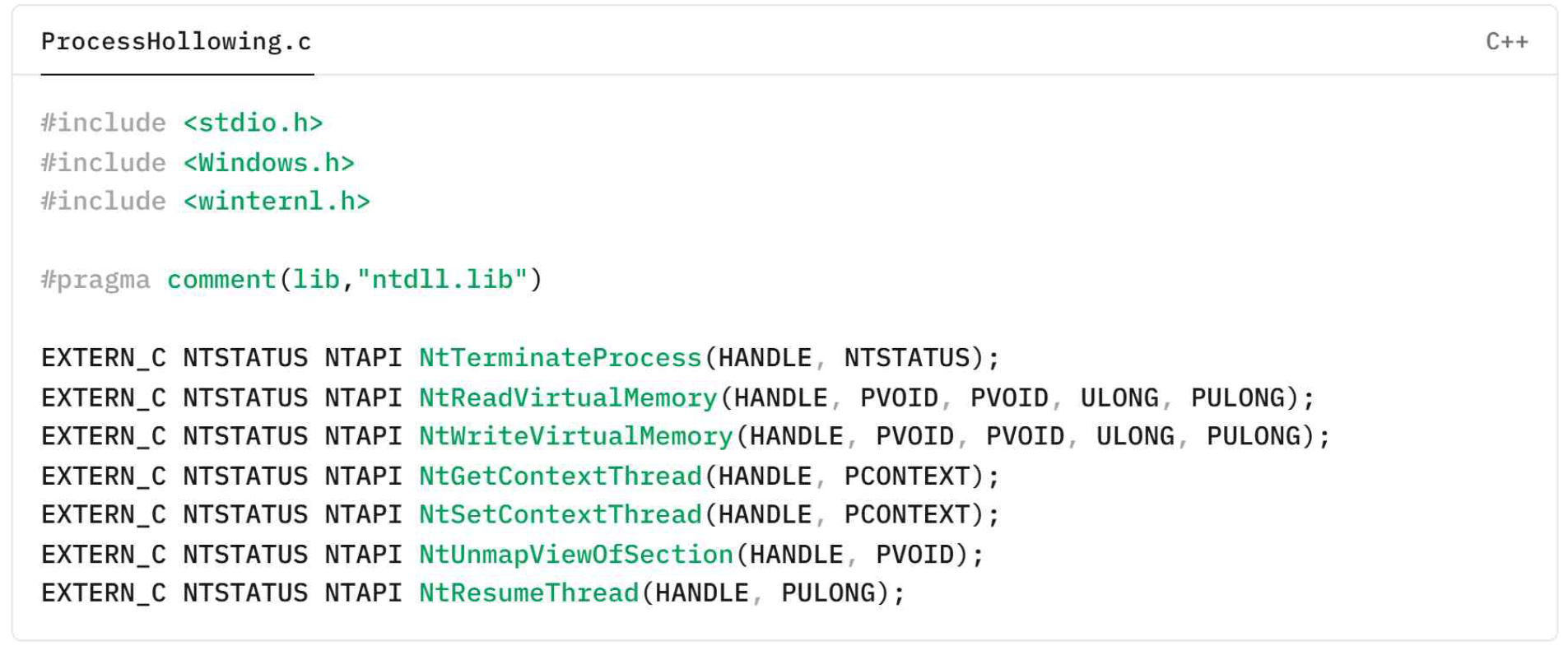Image resolution: width=1568 pixels, height=655 pixels.
Task: Click the NtResumeThread function name
Action: click(528, 593)
